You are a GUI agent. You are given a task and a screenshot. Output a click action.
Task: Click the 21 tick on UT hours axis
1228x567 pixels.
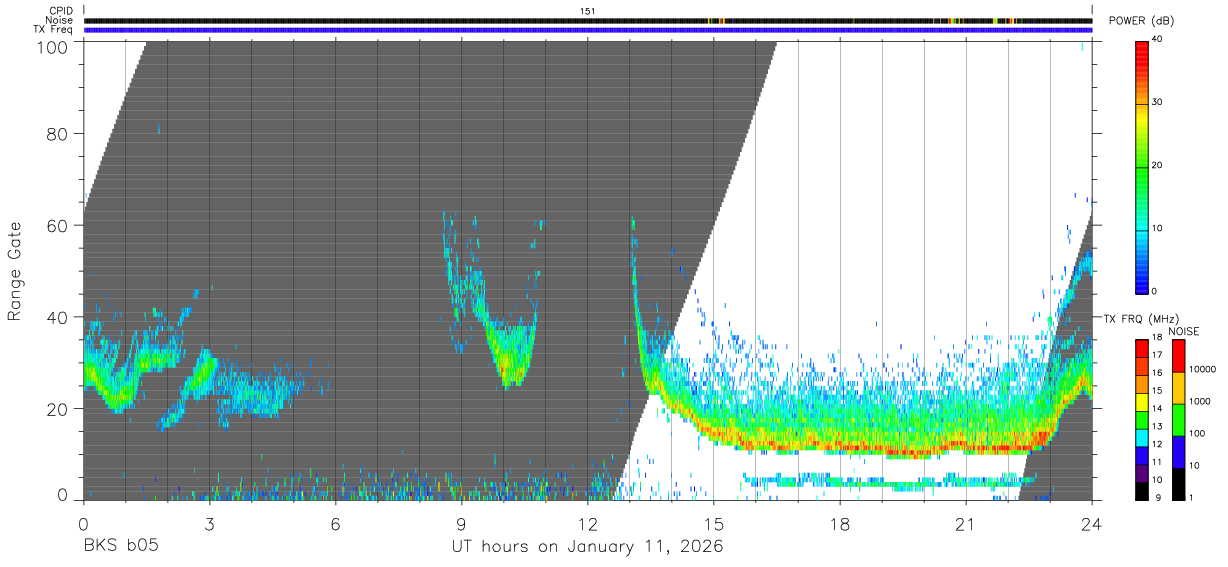click(x=966, y=524)
